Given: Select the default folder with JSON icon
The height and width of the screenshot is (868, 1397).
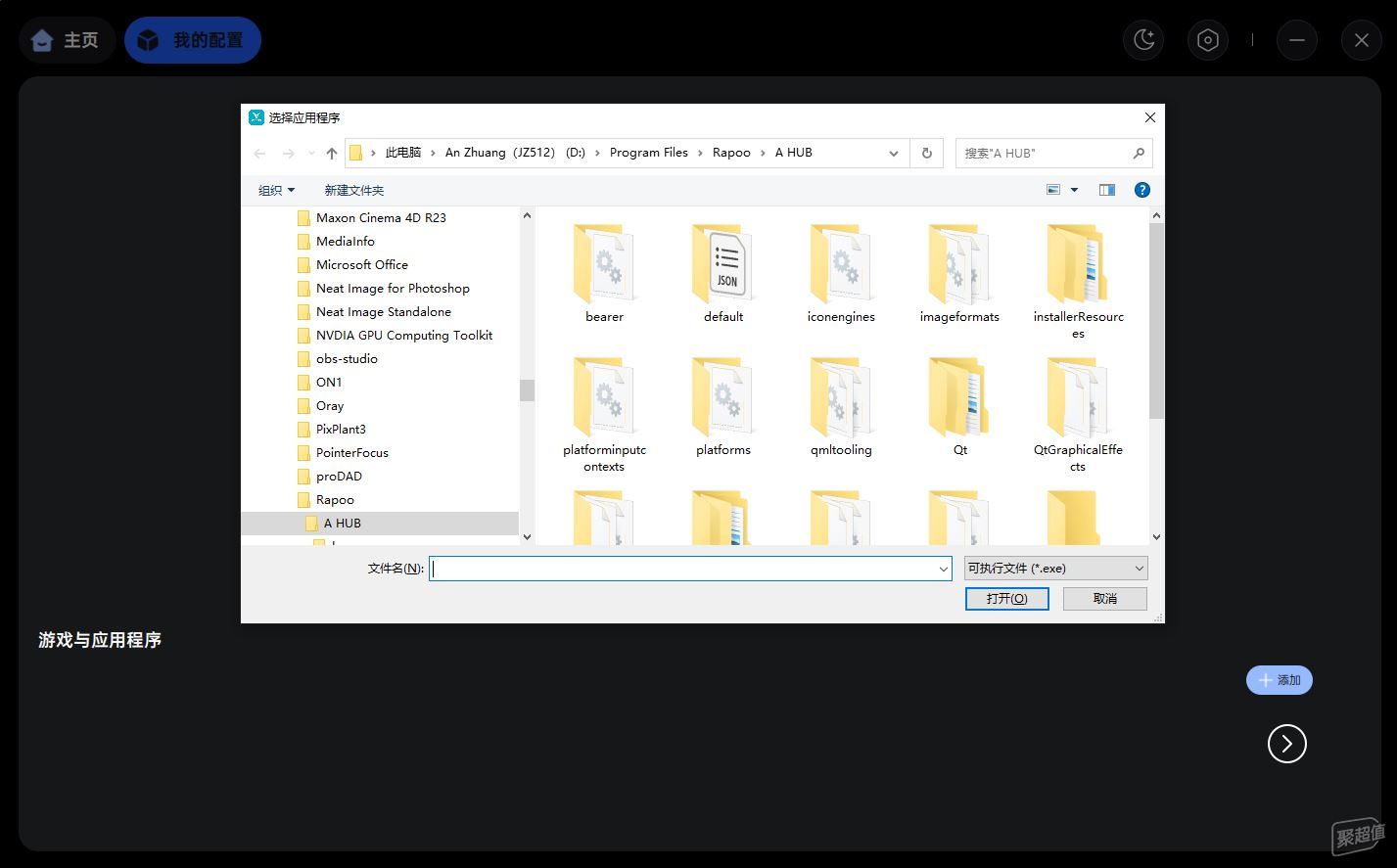Looking at the screenshot, I should pyautogui.click(x=722, y=274).
